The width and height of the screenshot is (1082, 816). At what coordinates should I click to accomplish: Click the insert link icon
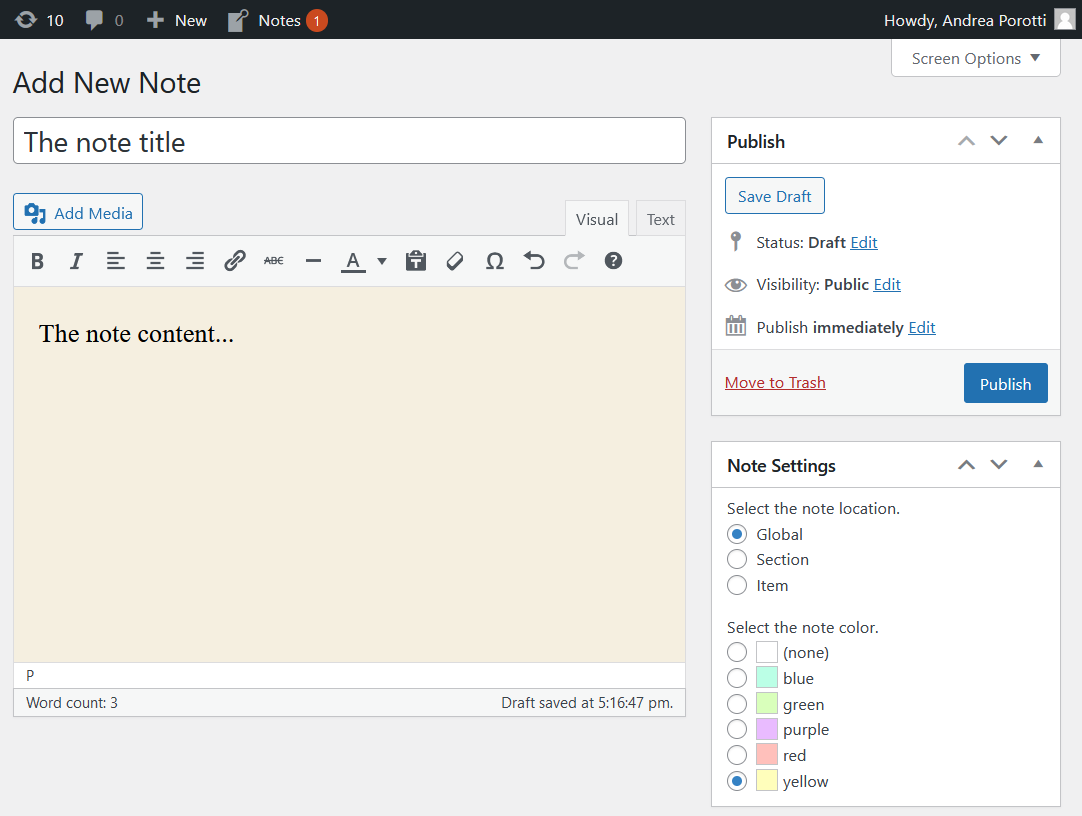pyautogui.click(x=235, y=261)
